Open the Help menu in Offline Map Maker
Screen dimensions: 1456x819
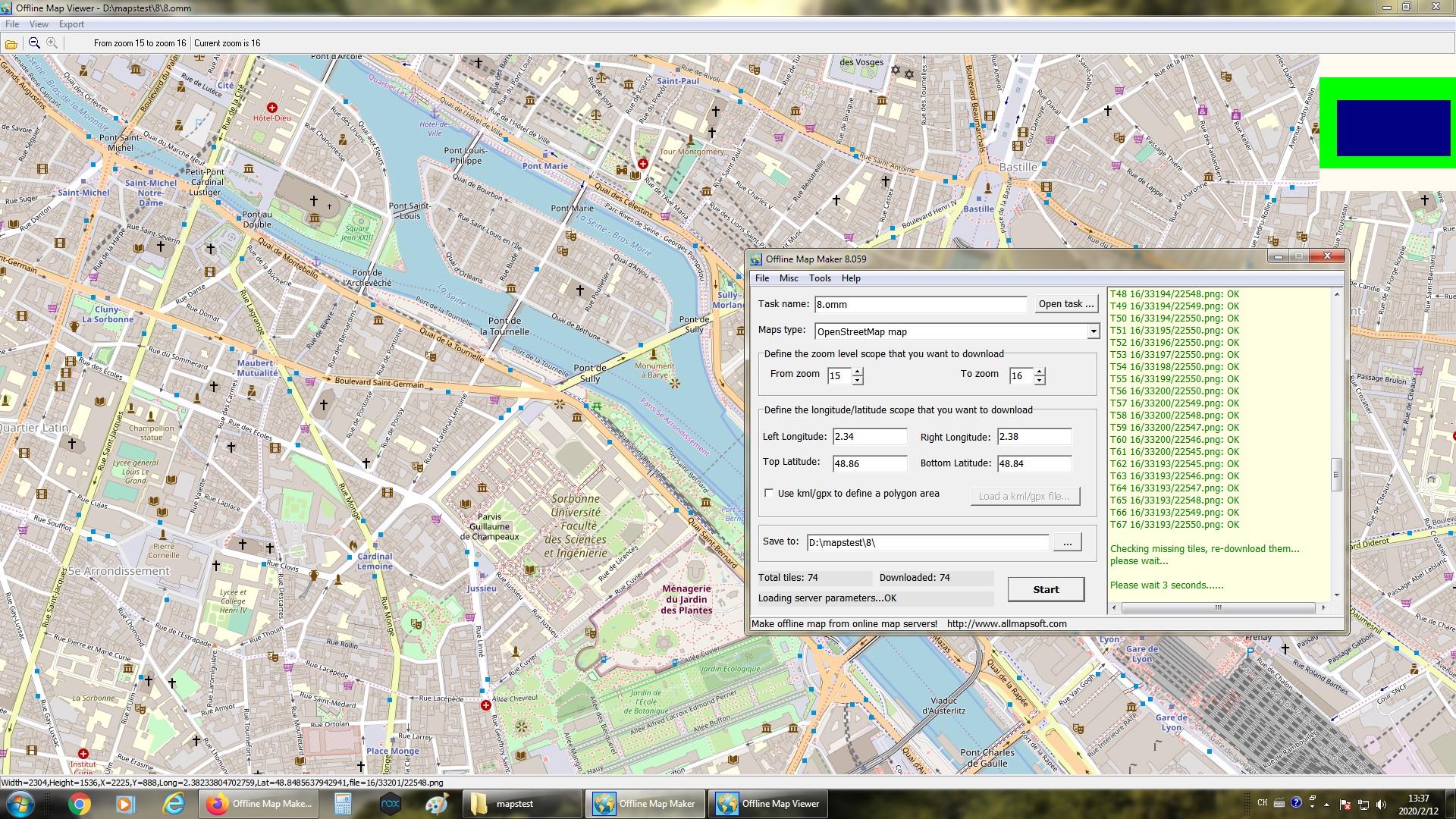(851, 278)
